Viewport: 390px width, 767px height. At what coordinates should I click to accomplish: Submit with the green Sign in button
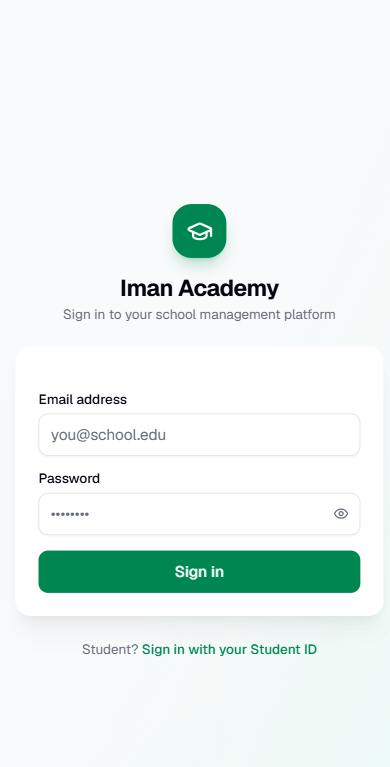199,571
